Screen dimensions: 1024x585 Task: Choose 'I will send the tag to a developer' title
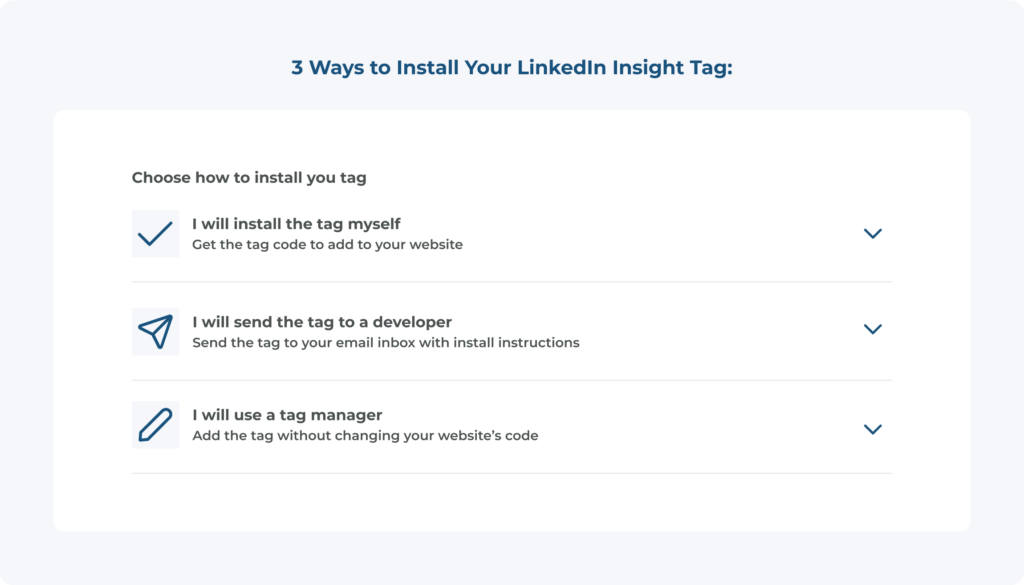pyautogui.click(x=322, y=322)
